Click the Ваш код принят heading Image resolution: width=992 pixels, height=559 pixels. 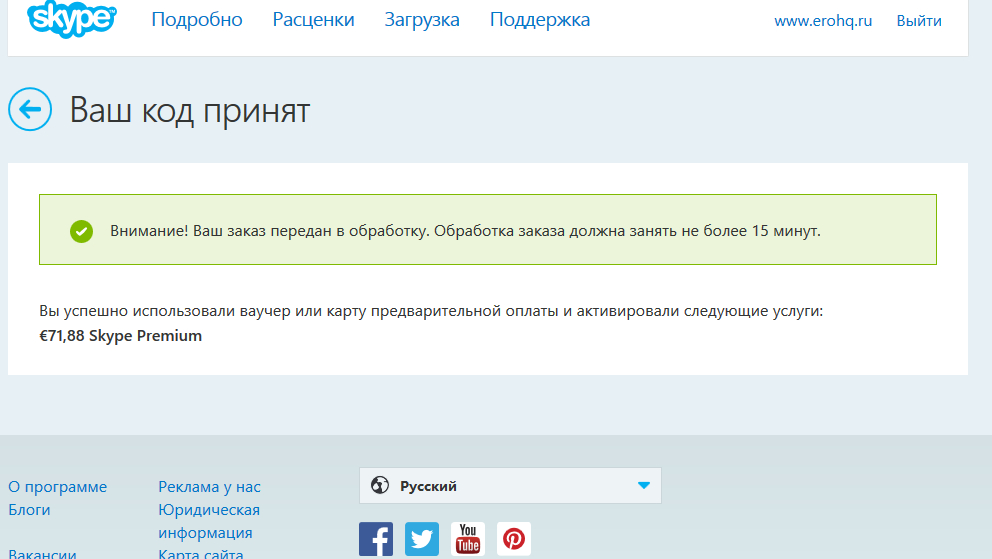(190, 110)
